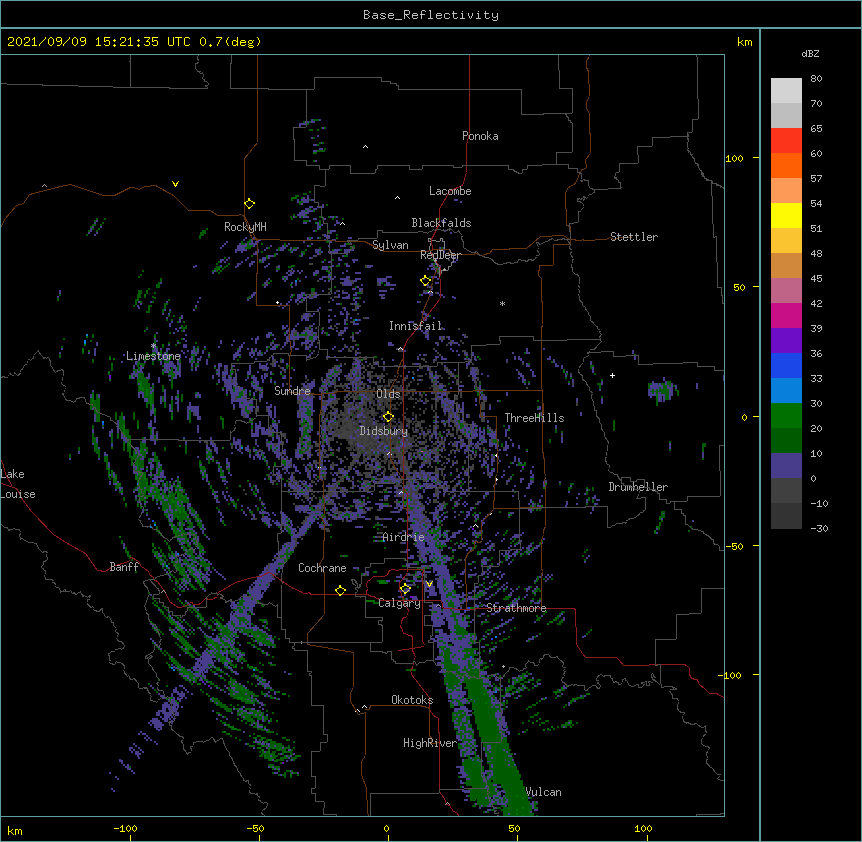
Task: Click the Cochrane city label
Action: [322, 568]
